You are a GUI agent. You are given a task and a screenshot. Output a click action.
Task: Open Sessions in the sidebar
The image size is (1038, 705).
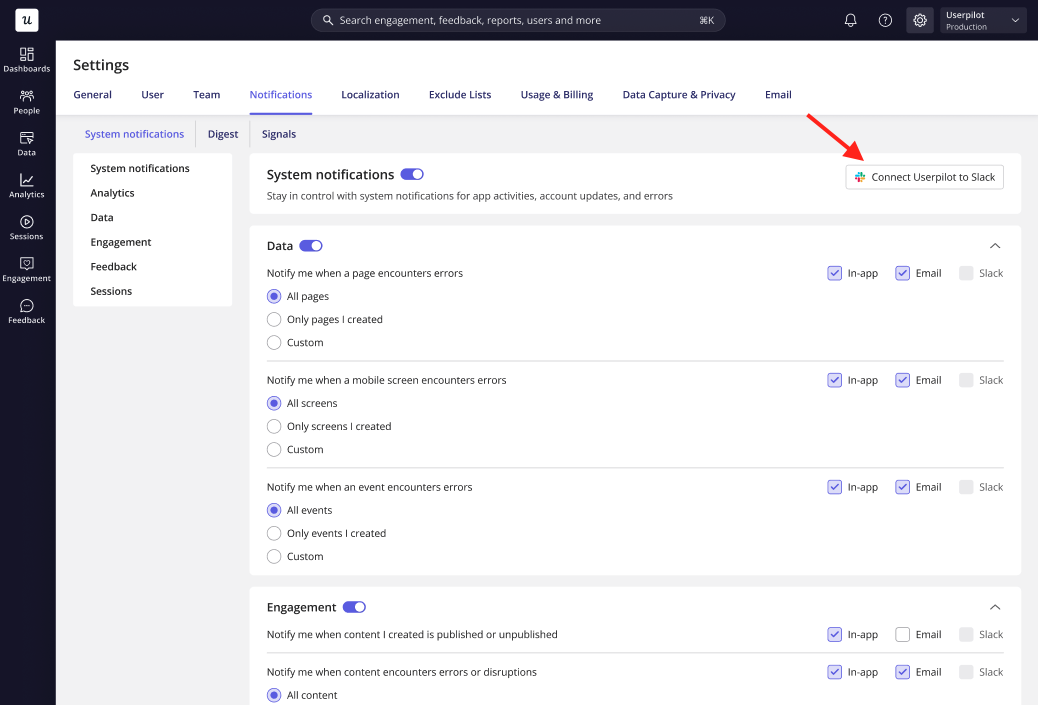(x=26, y=228)
